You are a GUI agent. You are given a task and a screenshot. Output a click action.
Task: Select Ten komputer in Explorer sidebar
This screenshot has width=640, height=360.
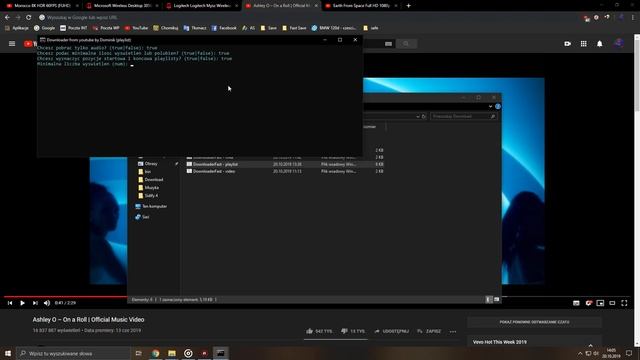[151, 207]
